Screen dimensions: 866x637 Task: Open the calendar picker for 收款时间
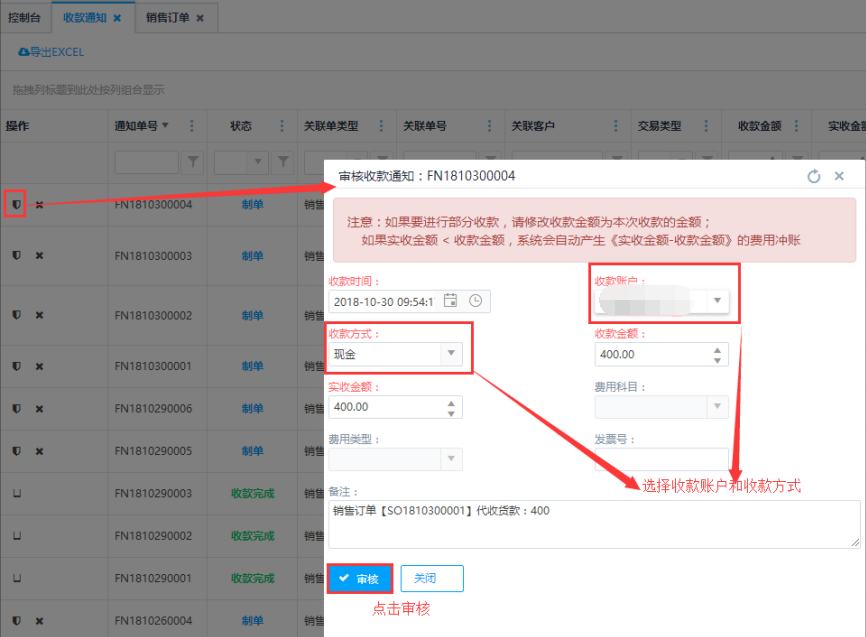450,300
